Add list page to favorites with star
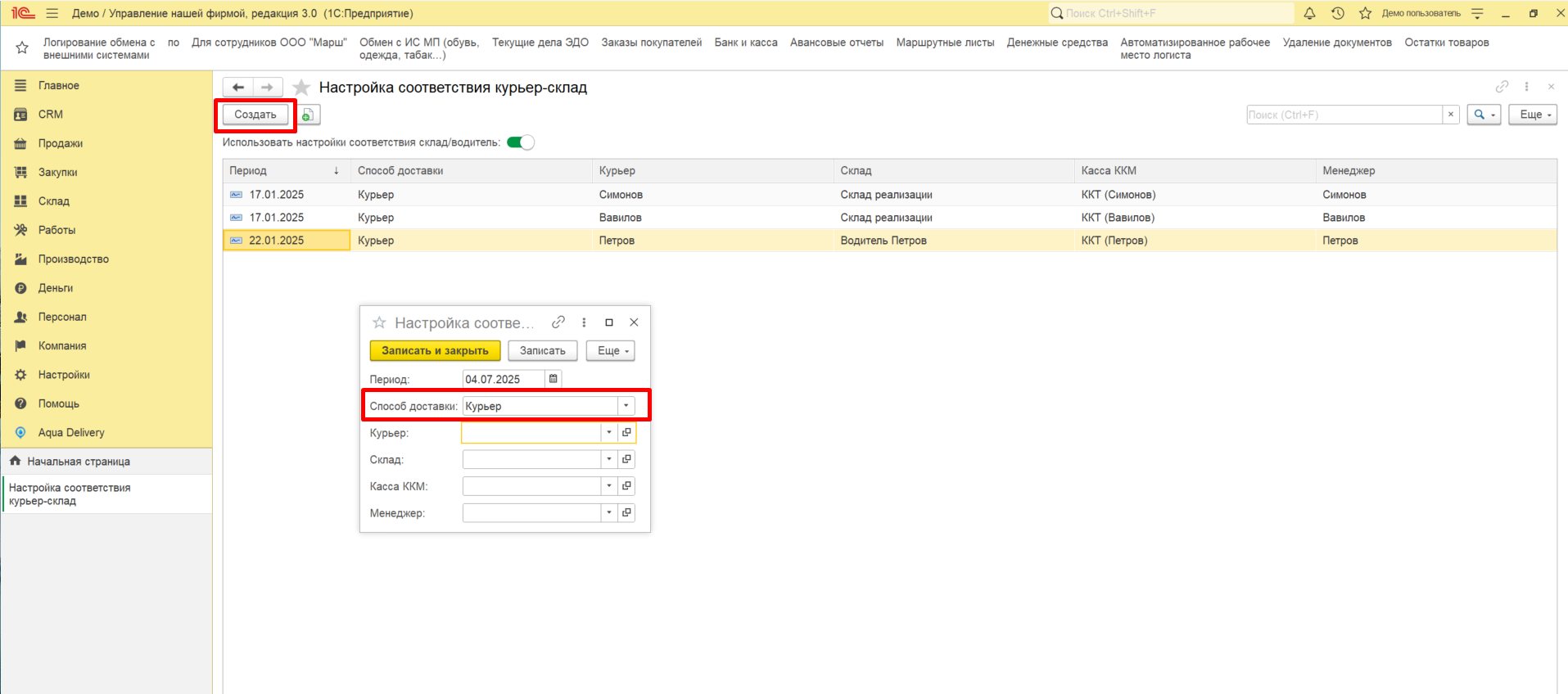Screen dimensions: 1568x694 [301, 88]
